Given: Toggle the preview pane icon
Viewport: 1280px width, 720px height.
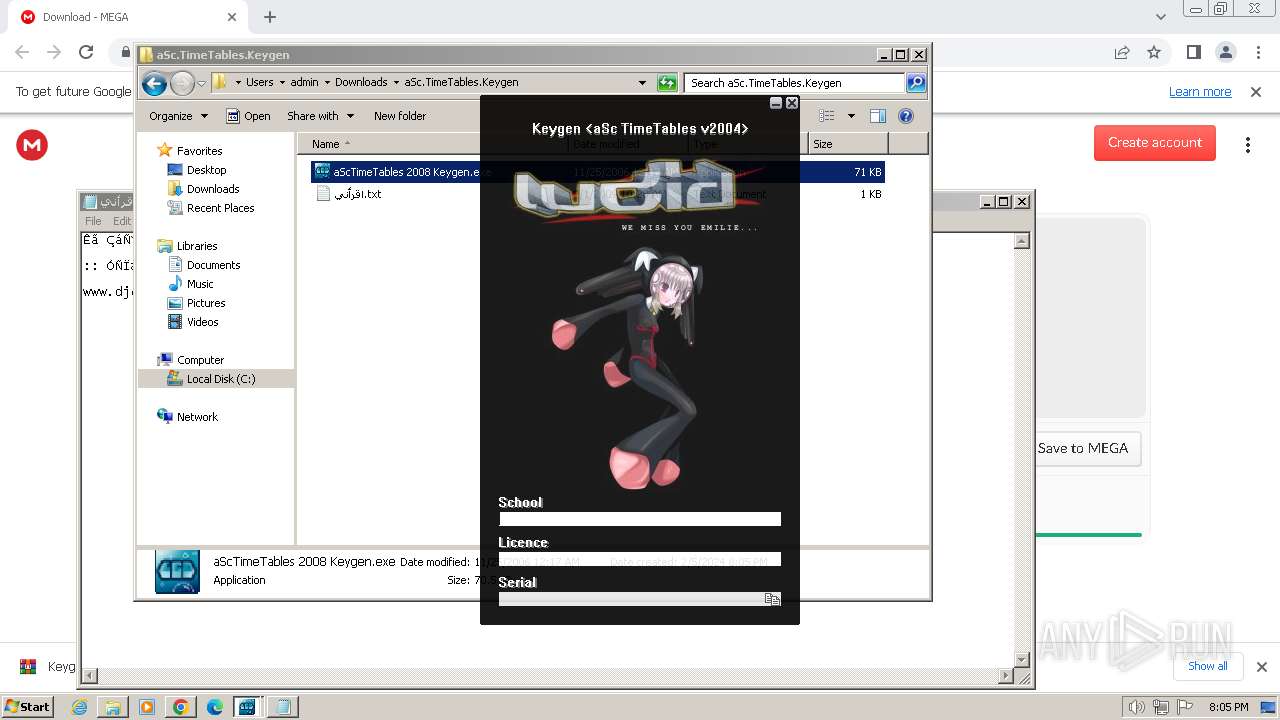Looking at the screenshot, I should point(878,116).
